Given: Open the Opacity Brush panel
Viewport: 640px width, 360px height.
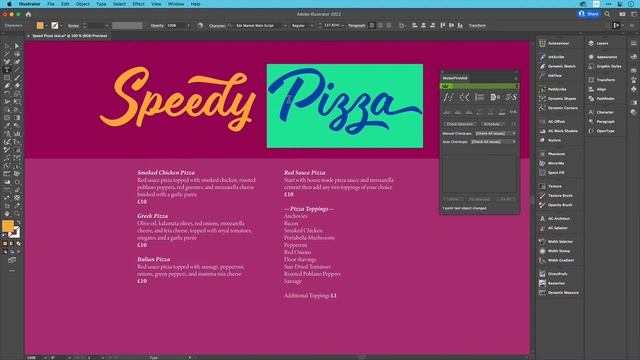Looking at the screenshot, I should click(556, 205).
